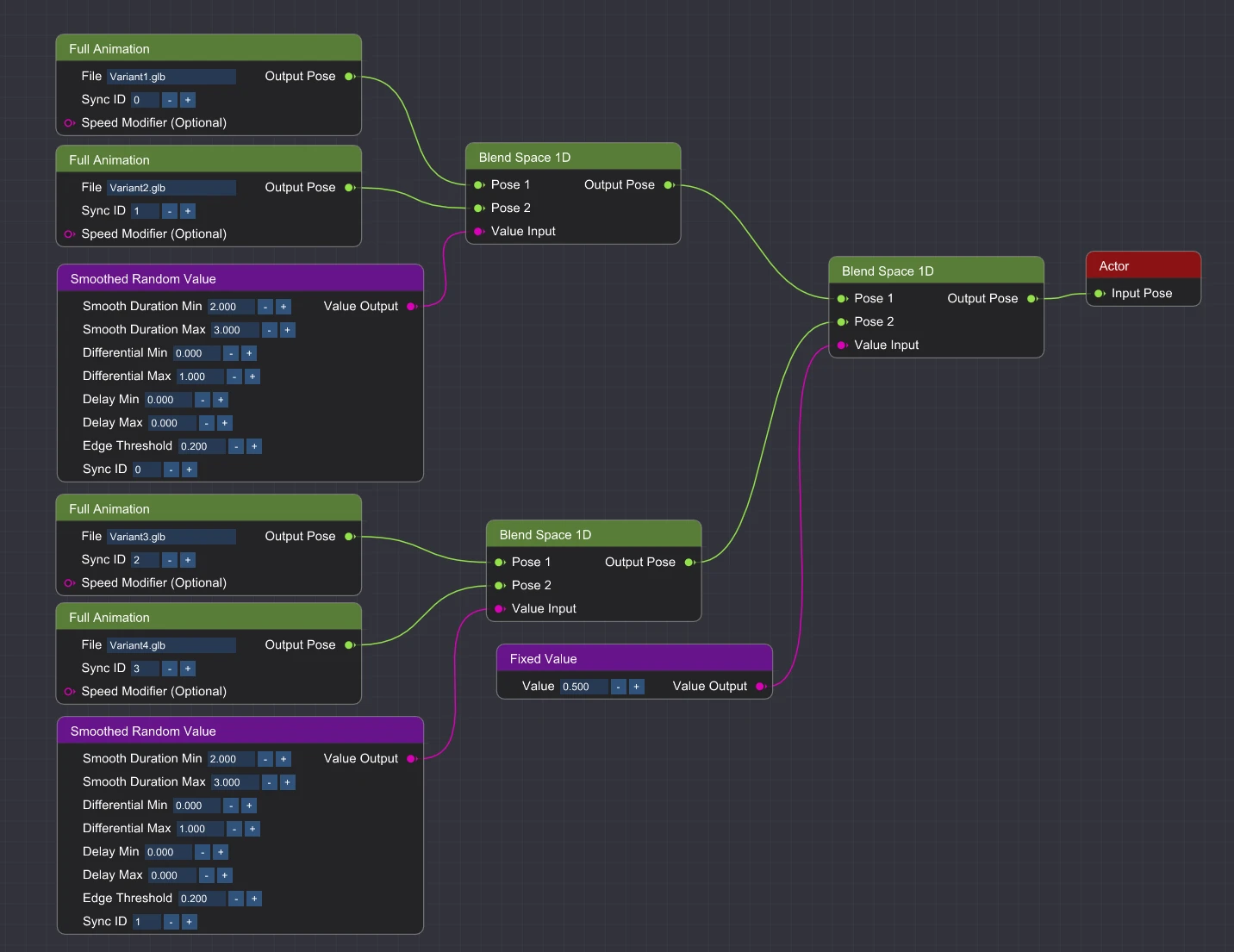1234x952 pixels.
Task: Click the Variant1.glb File field
Action: point(171,77)
